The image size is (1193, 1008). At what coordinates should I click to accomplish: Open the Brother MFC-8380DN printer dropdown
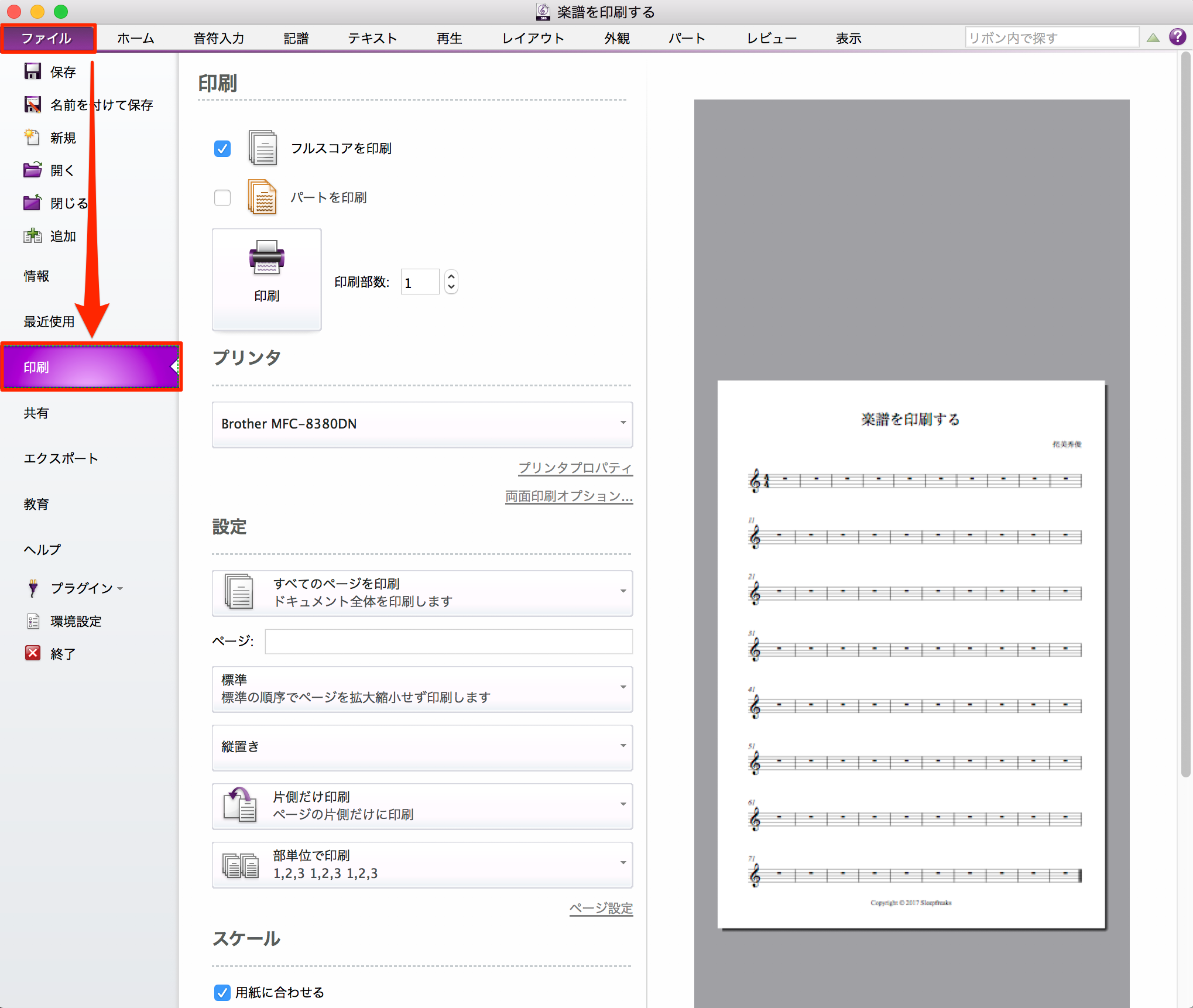point(422,424)
